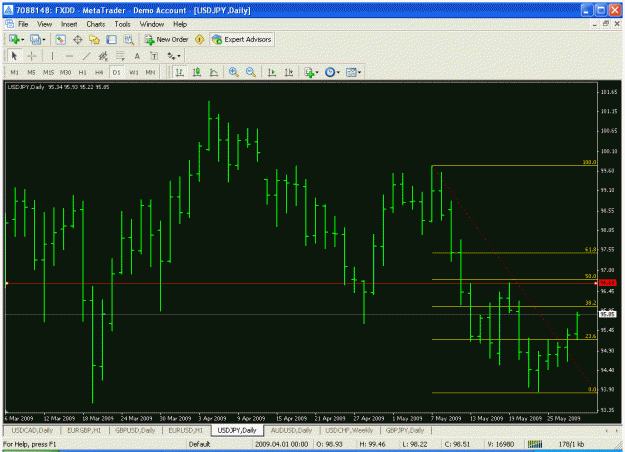625x452 pixels.
Task: Select the red horizontal line on chart
Action: pyautogui.click(x=301, y=283)
